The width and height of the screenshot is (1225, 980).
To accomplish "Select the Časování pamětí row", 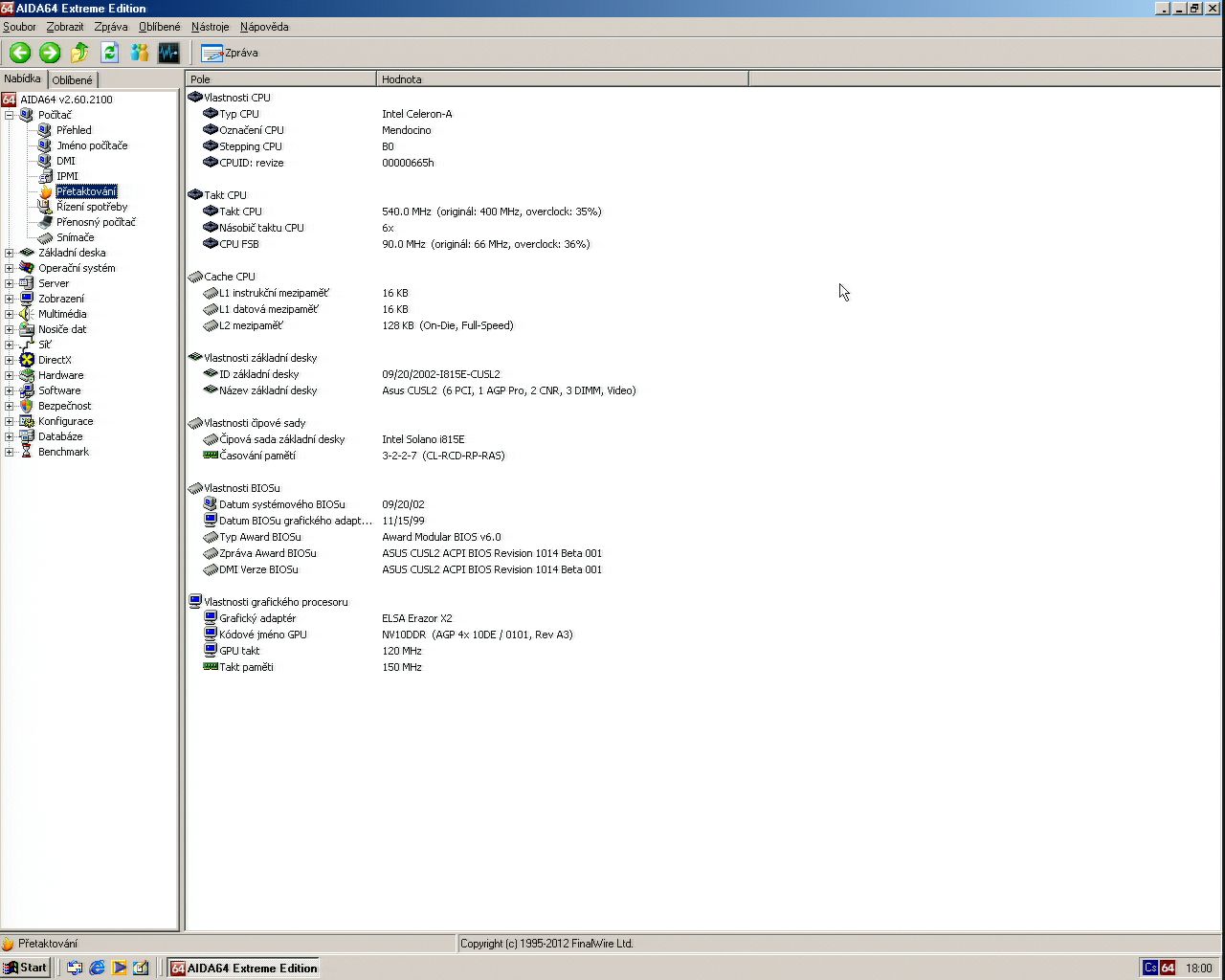I will (353, 456).
